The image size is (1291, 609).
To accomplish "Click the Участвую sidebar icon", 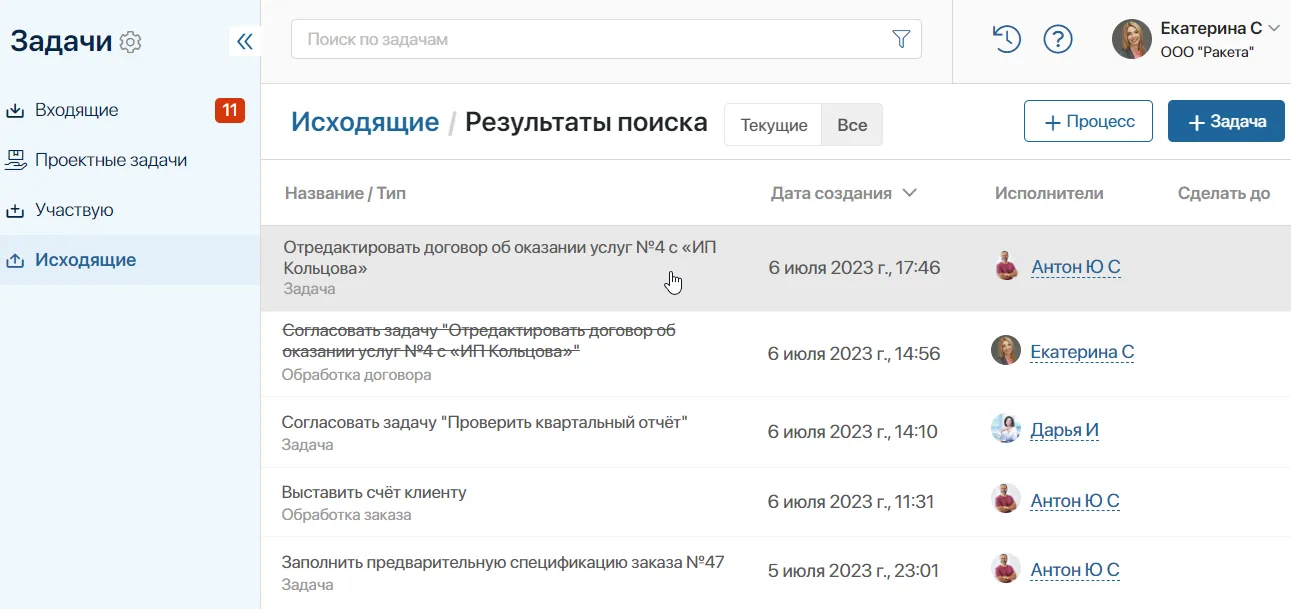I will click(15, 211).
